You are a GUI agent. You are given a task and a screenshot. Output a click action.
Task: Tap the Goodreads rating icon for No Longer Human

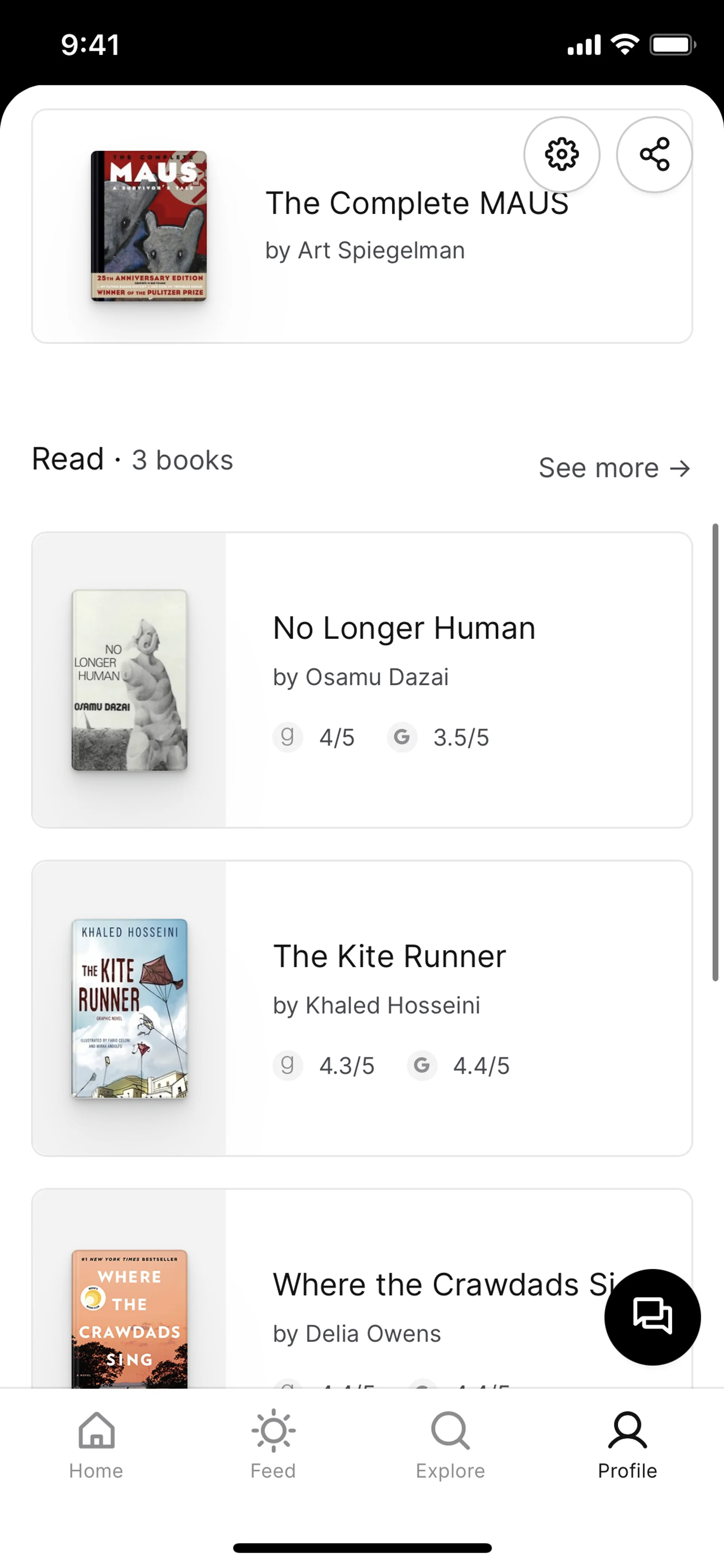288,737
